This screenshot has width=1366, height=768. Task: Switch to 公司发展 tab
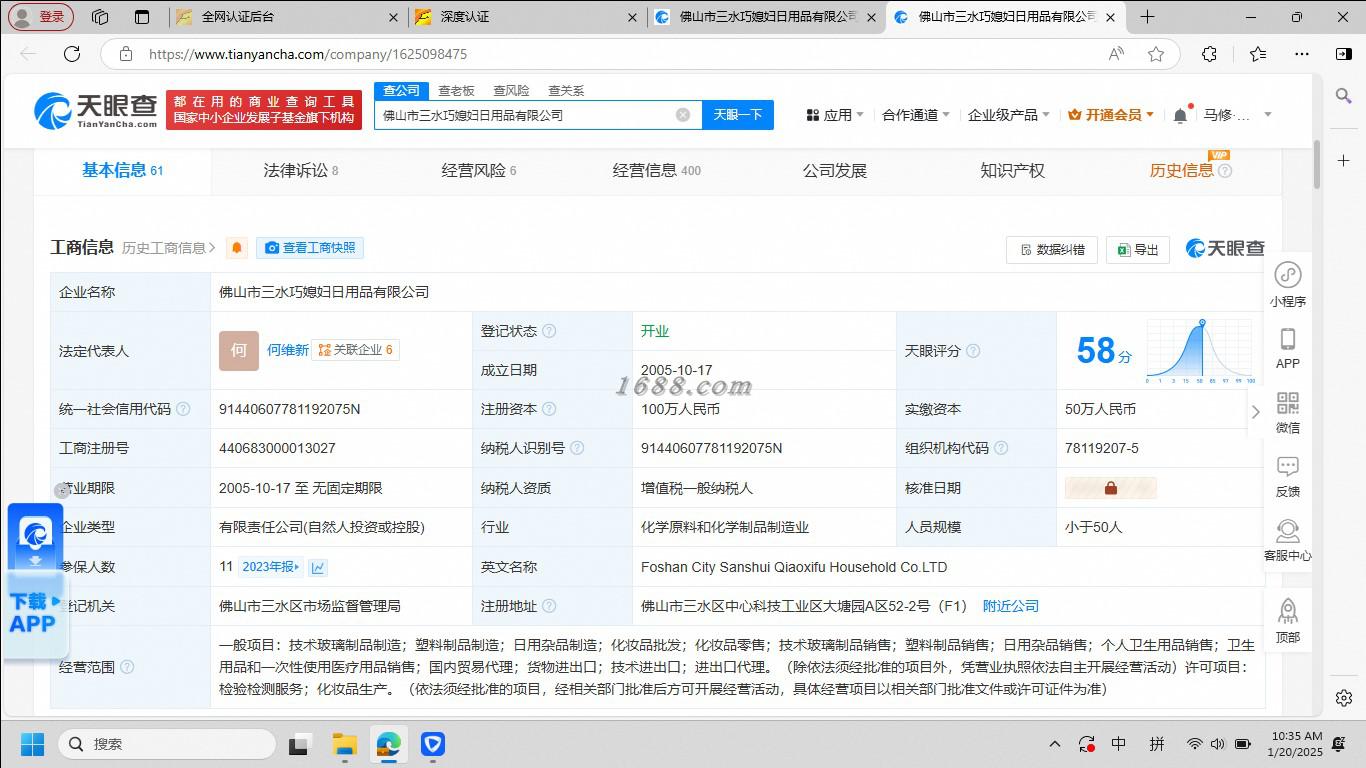pyautogui.click(x=835, y=171)
